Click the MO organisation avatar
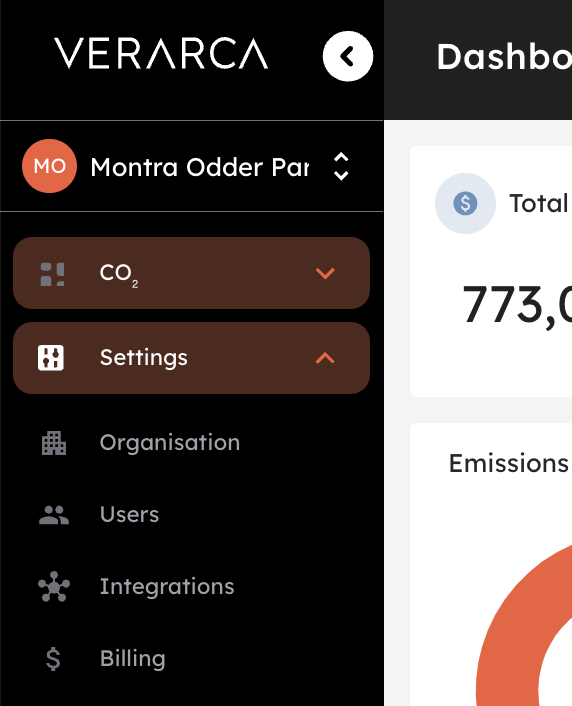This screenshot has height=706, width=572. (x=50, y=166)
